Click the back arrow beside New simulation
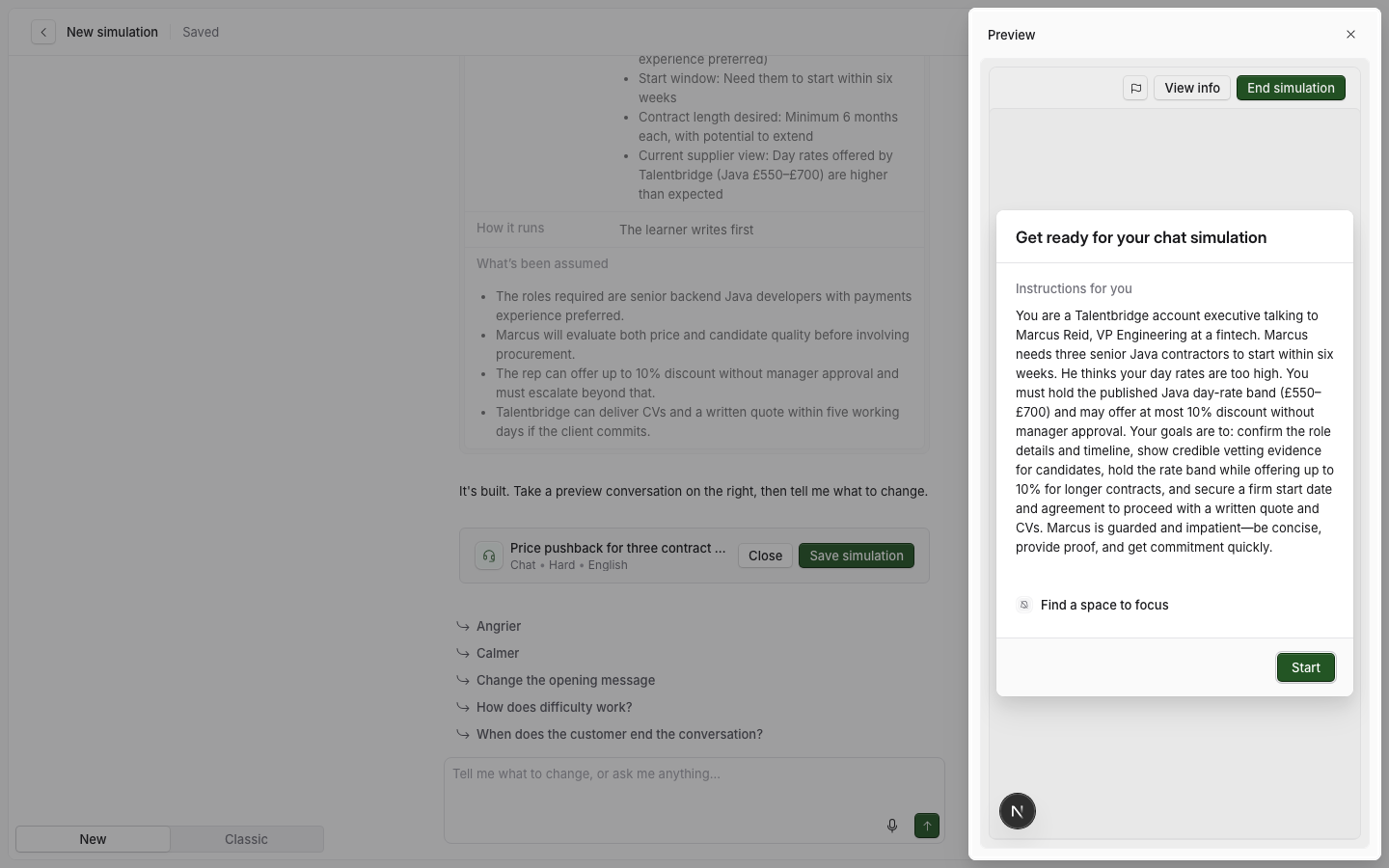 43,32
